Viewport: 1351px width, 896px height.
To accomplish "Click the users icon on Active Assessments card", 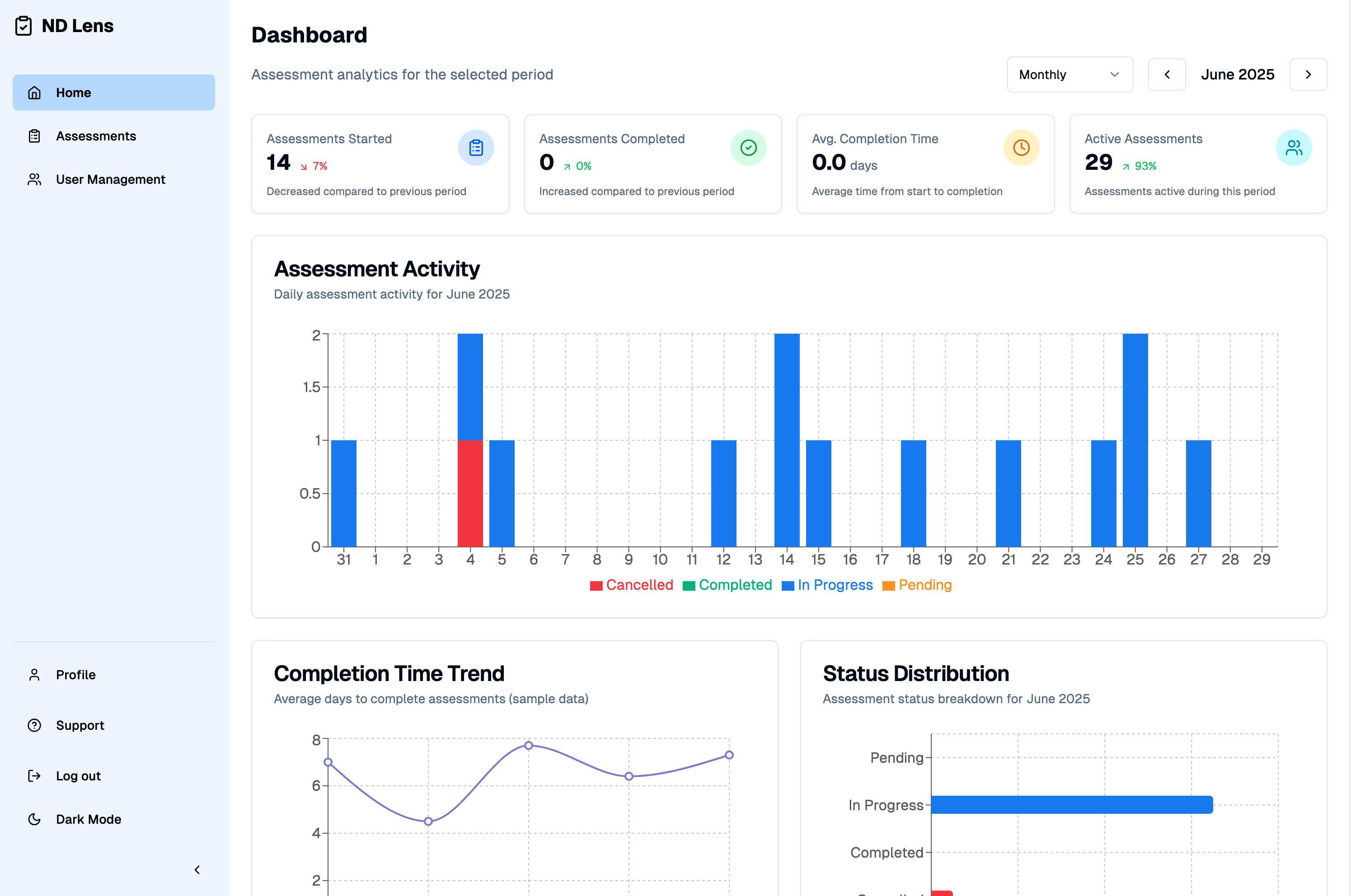I will coord(1294,147).
